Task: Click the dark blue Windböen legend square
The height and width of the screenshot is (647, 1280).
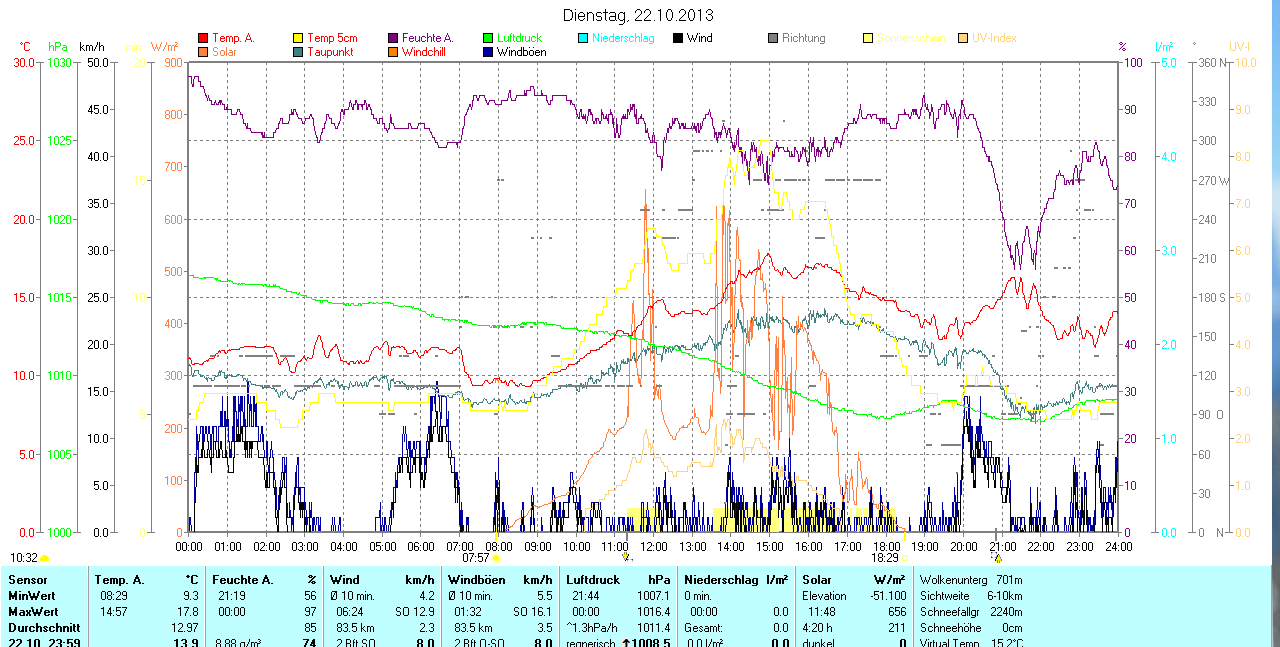Action: tap(488, 52)
